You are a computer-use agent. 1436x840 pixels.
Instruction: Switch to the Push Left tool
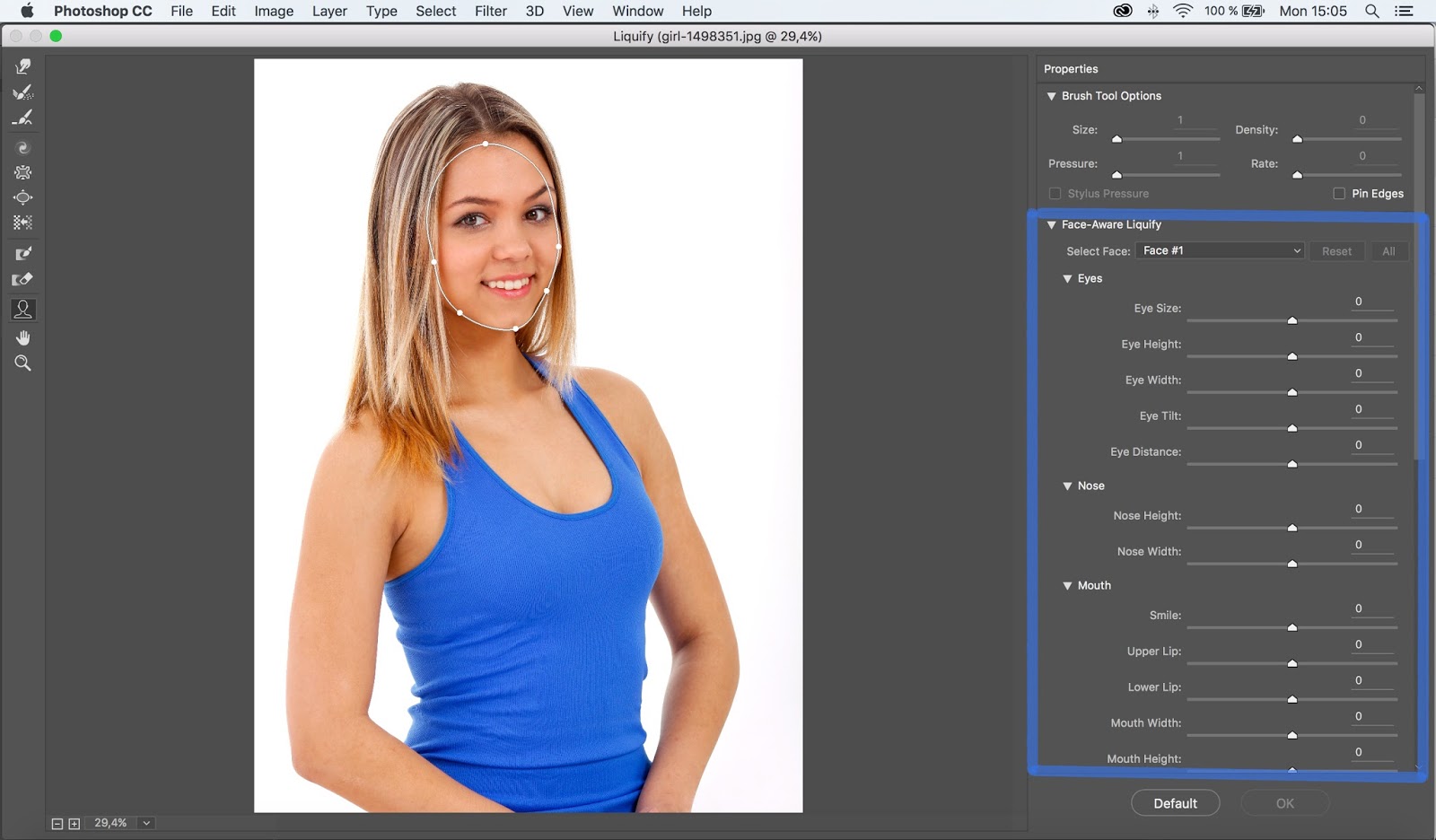click(x=22, y=223)
